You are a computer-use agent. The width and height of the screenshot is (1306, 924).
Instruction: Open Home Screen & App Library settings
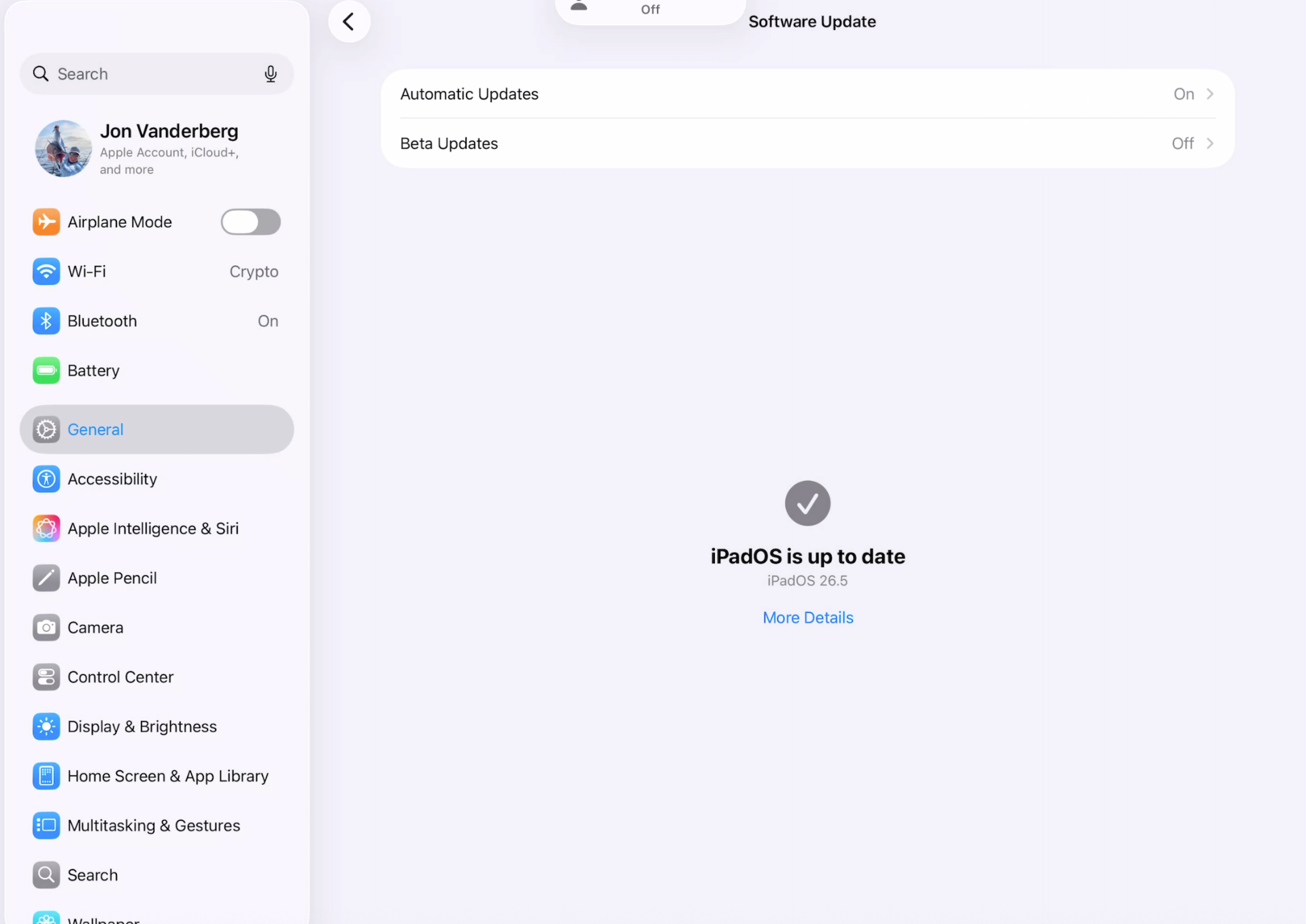(156, 776)
